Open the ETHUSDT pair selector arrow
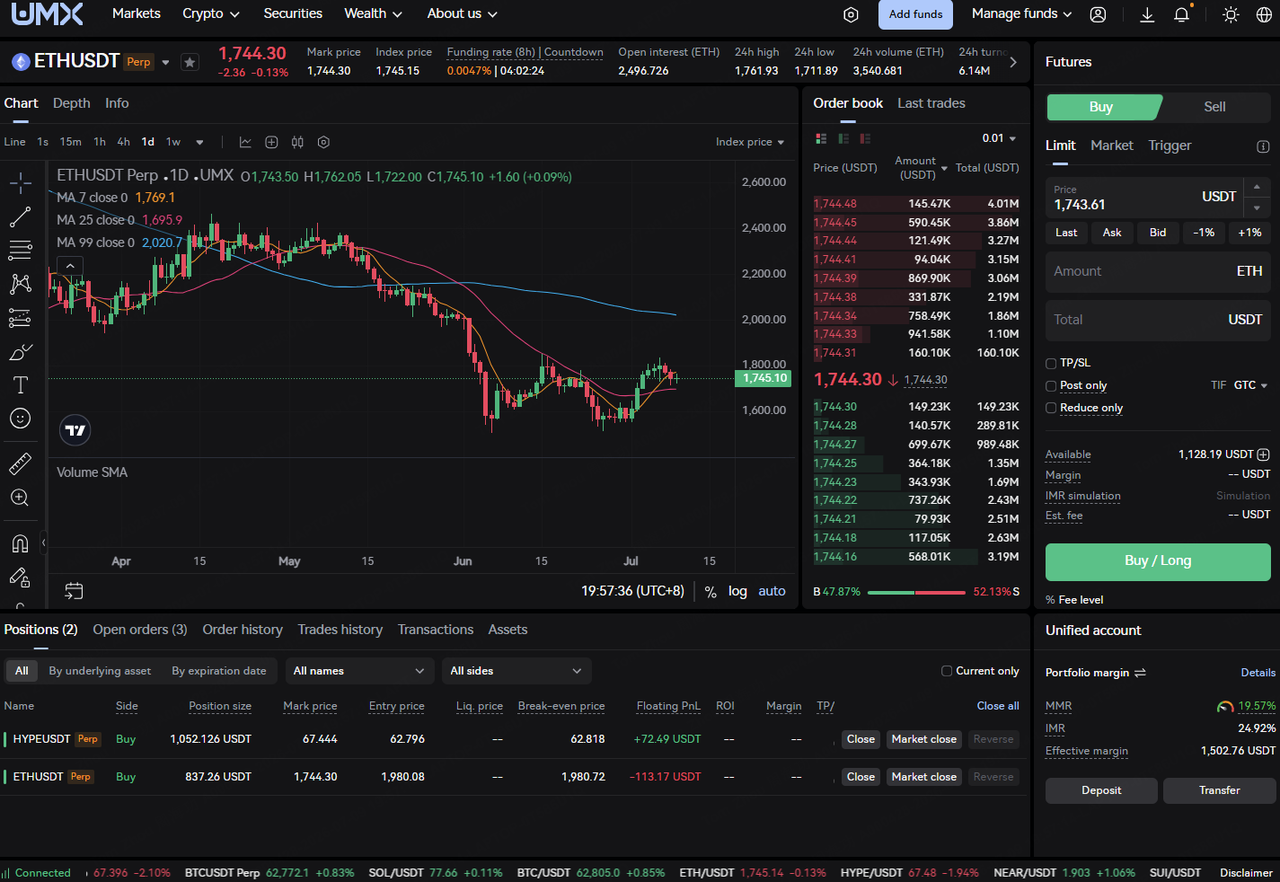1280x882 pixels. coord(166,62)
